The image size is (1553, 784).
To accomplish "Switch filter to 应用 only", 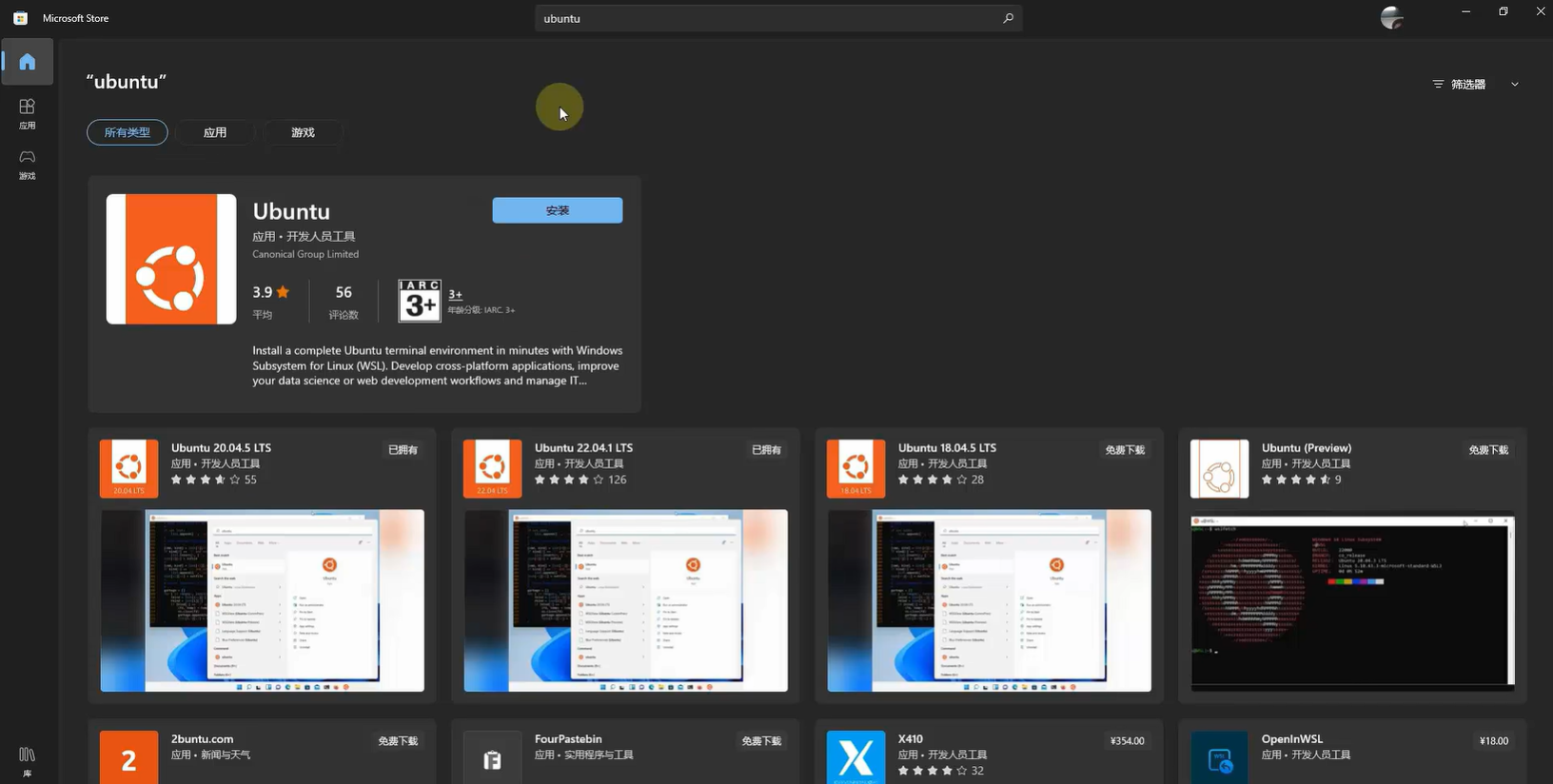I will coord(215,132).
